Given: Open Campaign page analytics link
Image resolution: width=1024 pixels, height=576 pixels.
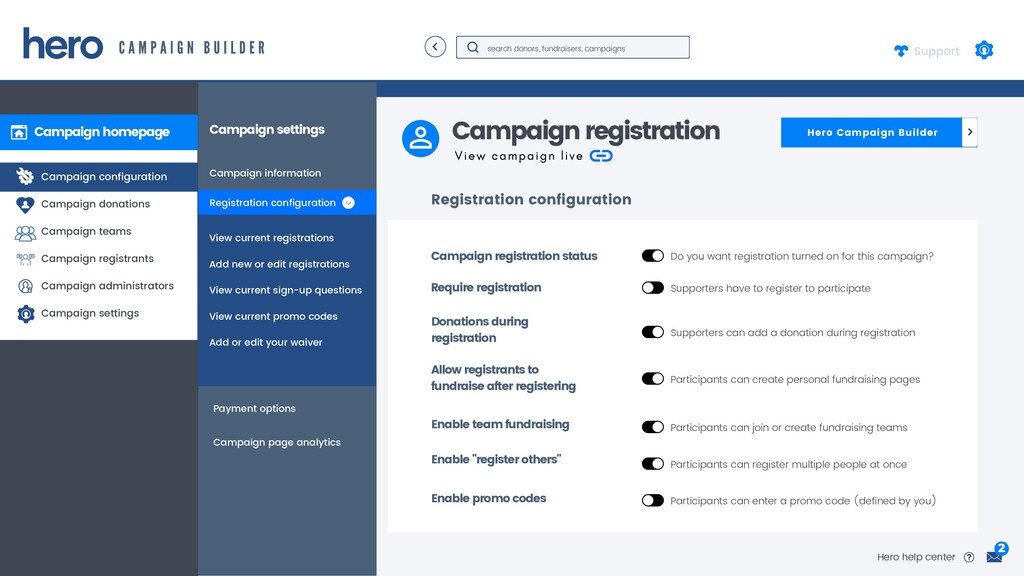Looking at the screenshot, I should click(277, 442).
